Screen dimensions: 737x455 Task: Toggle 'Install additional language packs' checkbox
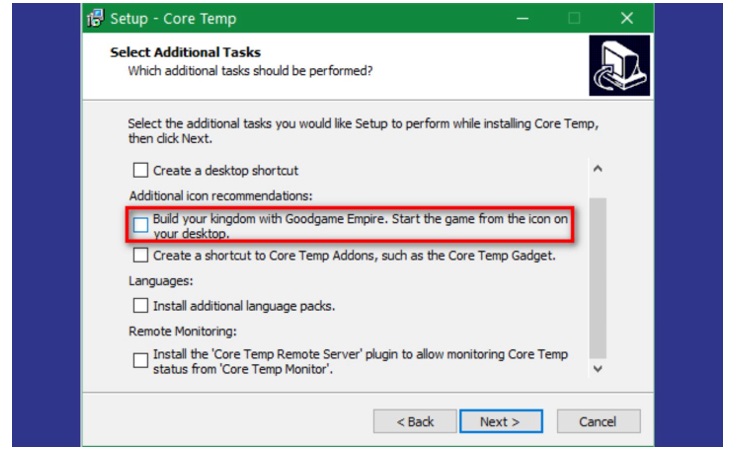click(141, 305)
